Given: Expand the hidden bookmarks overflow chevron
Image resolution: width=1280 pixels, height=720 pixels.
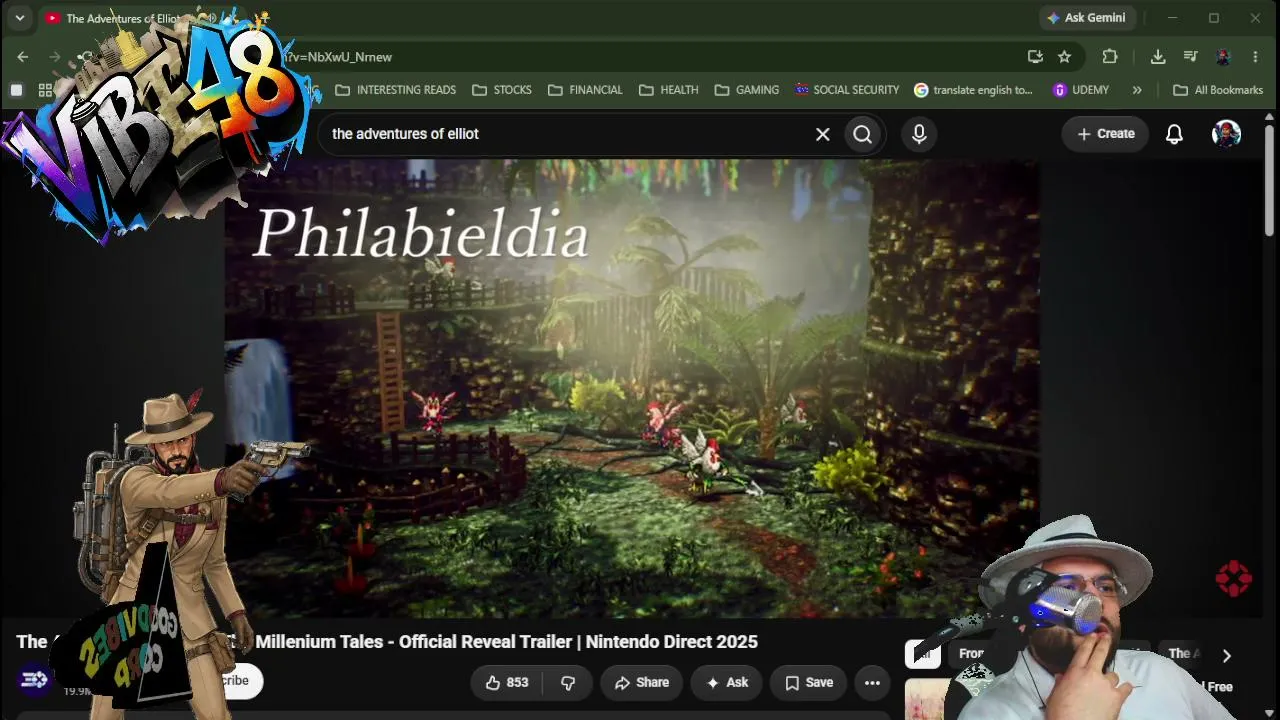Looking at the screenshot, I should point(1137,90).
